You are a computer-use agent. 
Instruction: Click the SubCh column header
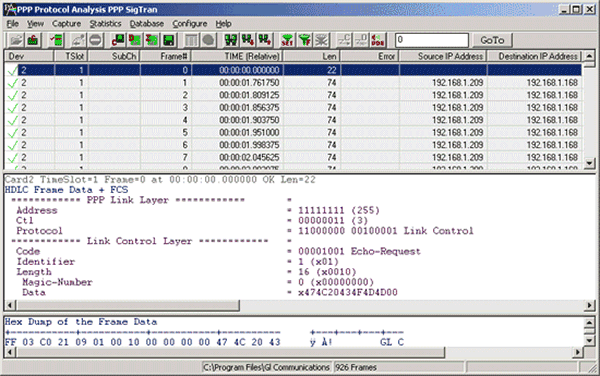point(114,56)
